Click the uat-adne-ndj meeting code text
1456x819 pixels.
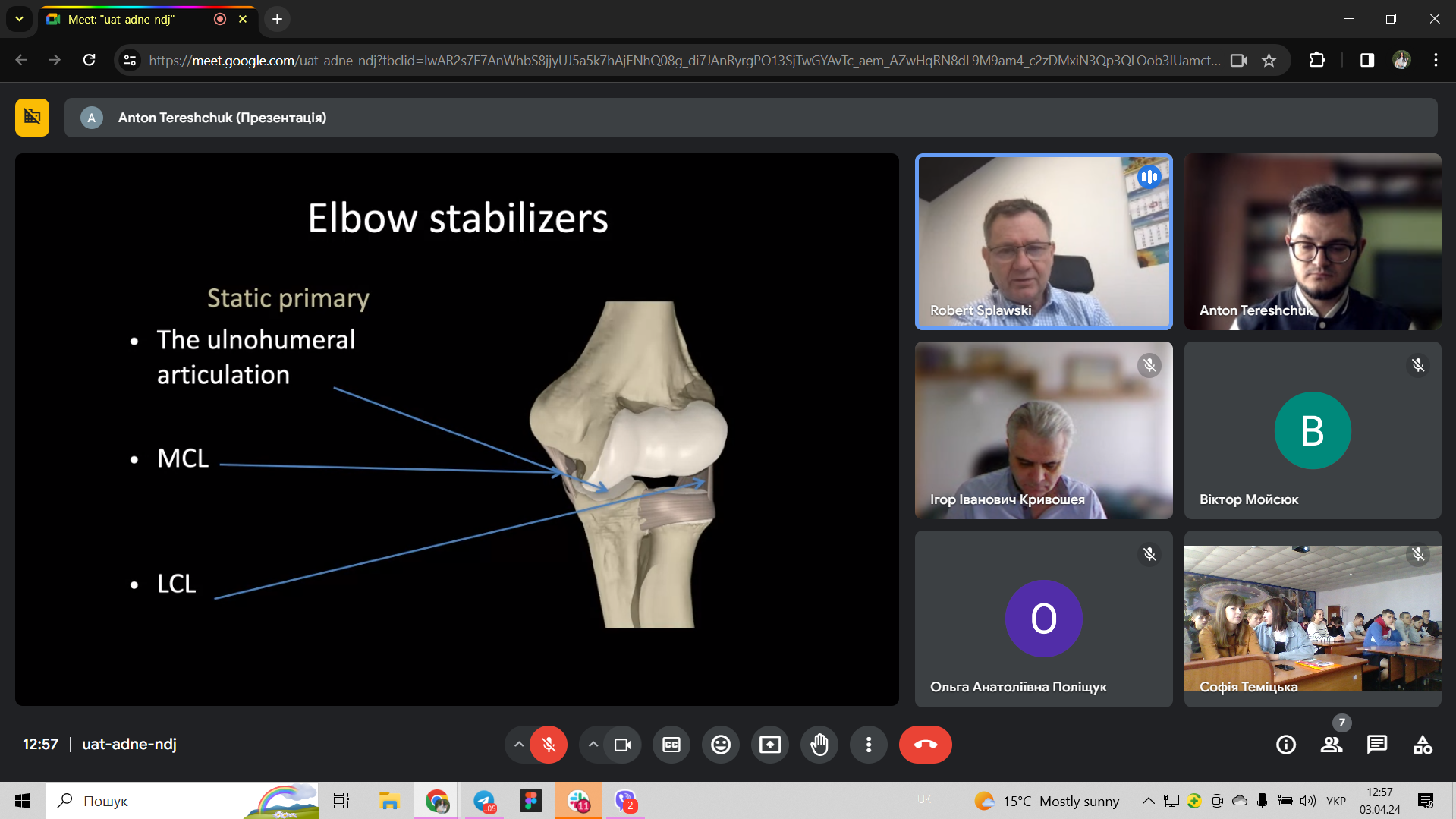[x=129, y=744]
